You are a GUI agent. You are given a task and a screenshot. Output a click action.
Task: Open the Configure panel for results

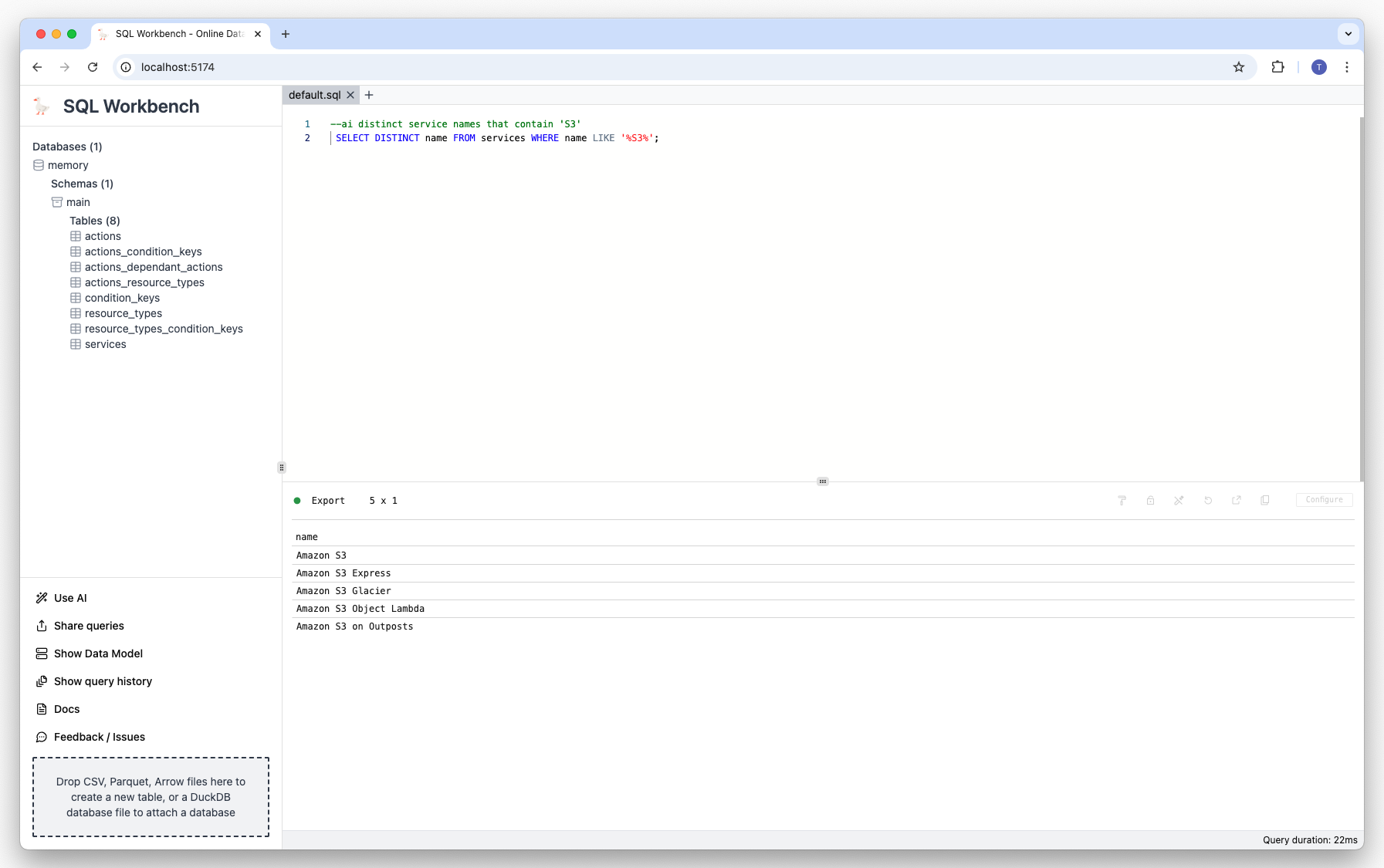pos(1324,500)
